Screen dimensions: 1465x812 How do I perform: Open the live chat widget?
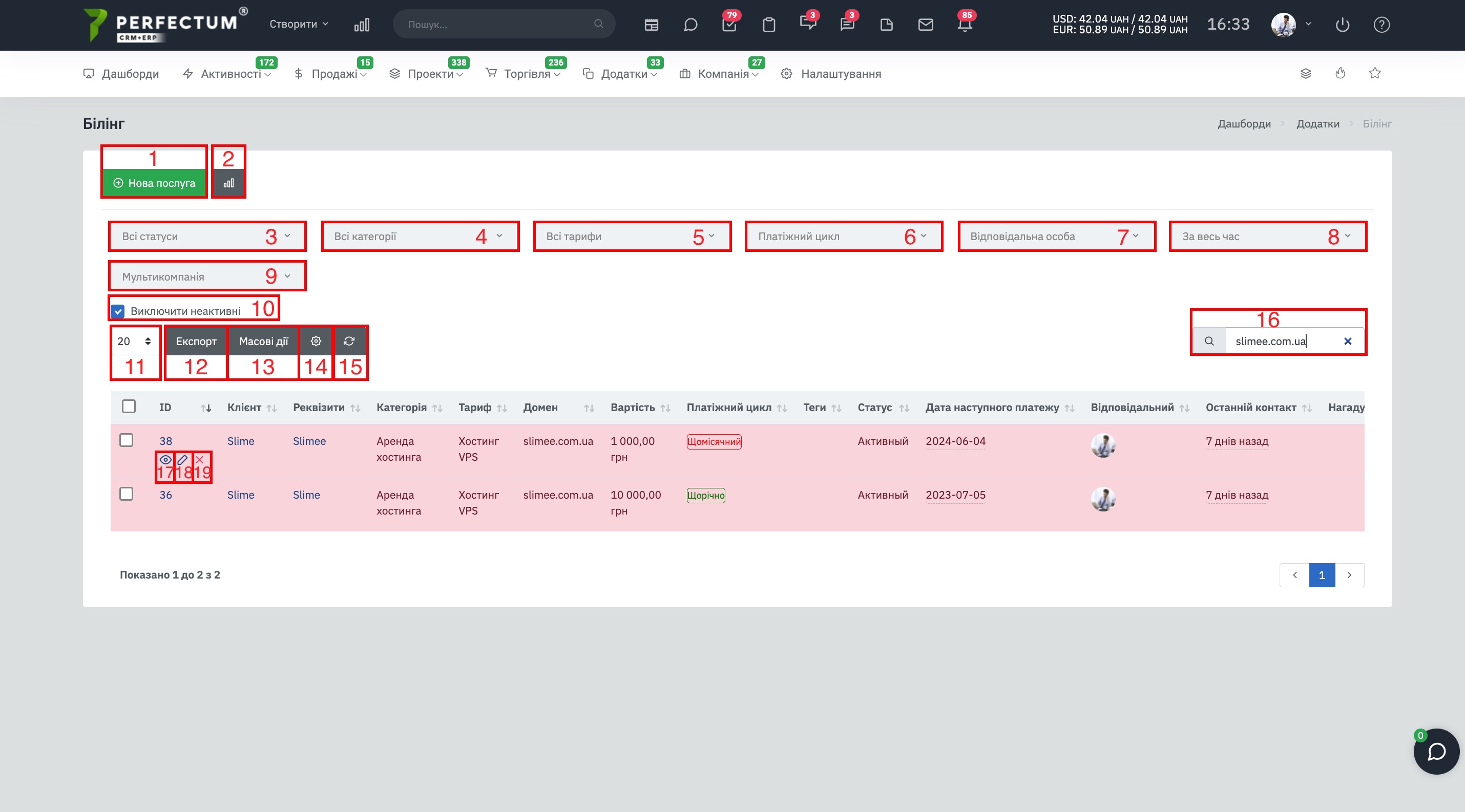tap(1436, 752)
